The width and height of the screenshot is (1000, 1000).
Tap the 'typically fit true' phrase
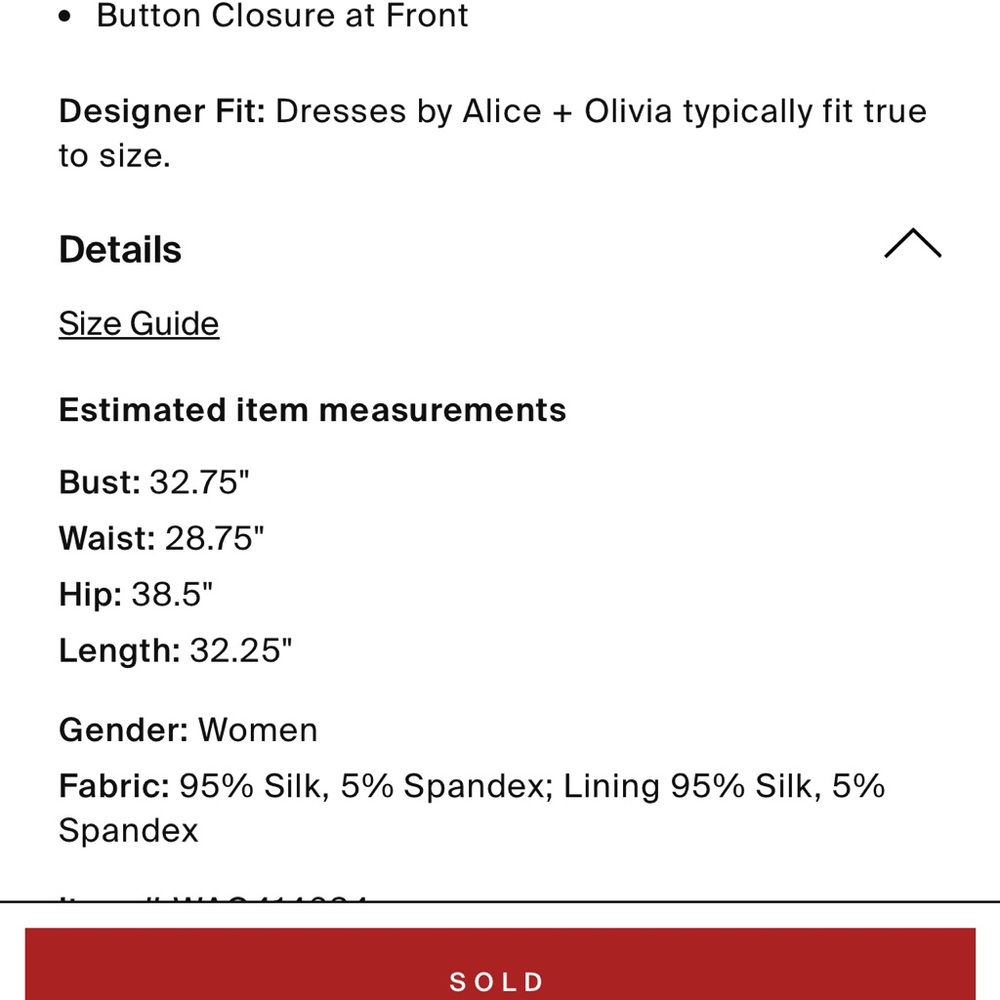click(804, 112)
